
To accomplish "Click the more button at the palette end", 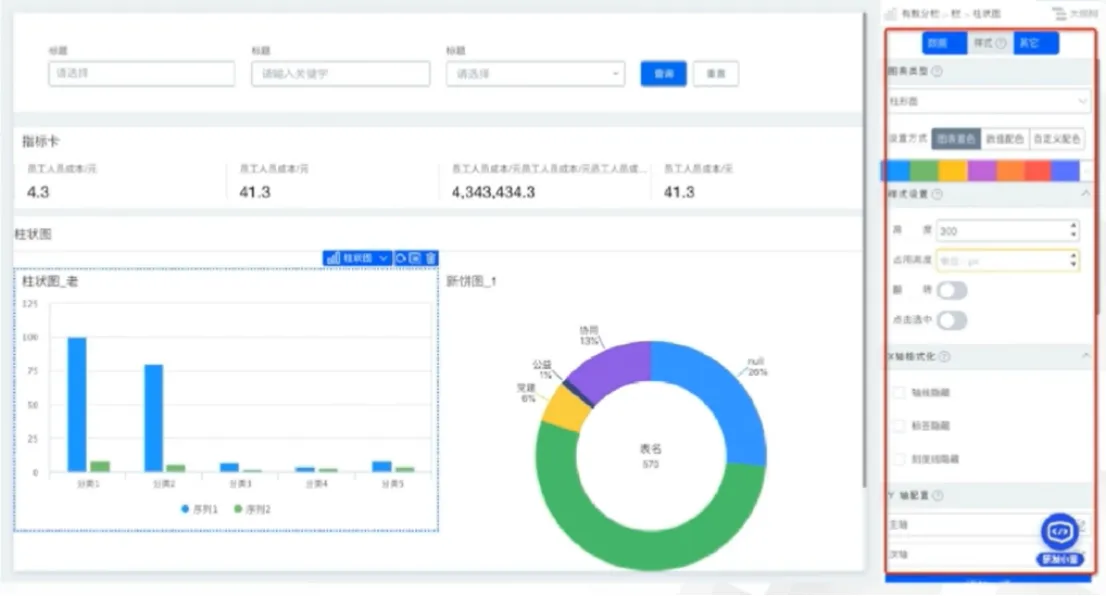I will pyautogui.click(x=1087, y=171).
